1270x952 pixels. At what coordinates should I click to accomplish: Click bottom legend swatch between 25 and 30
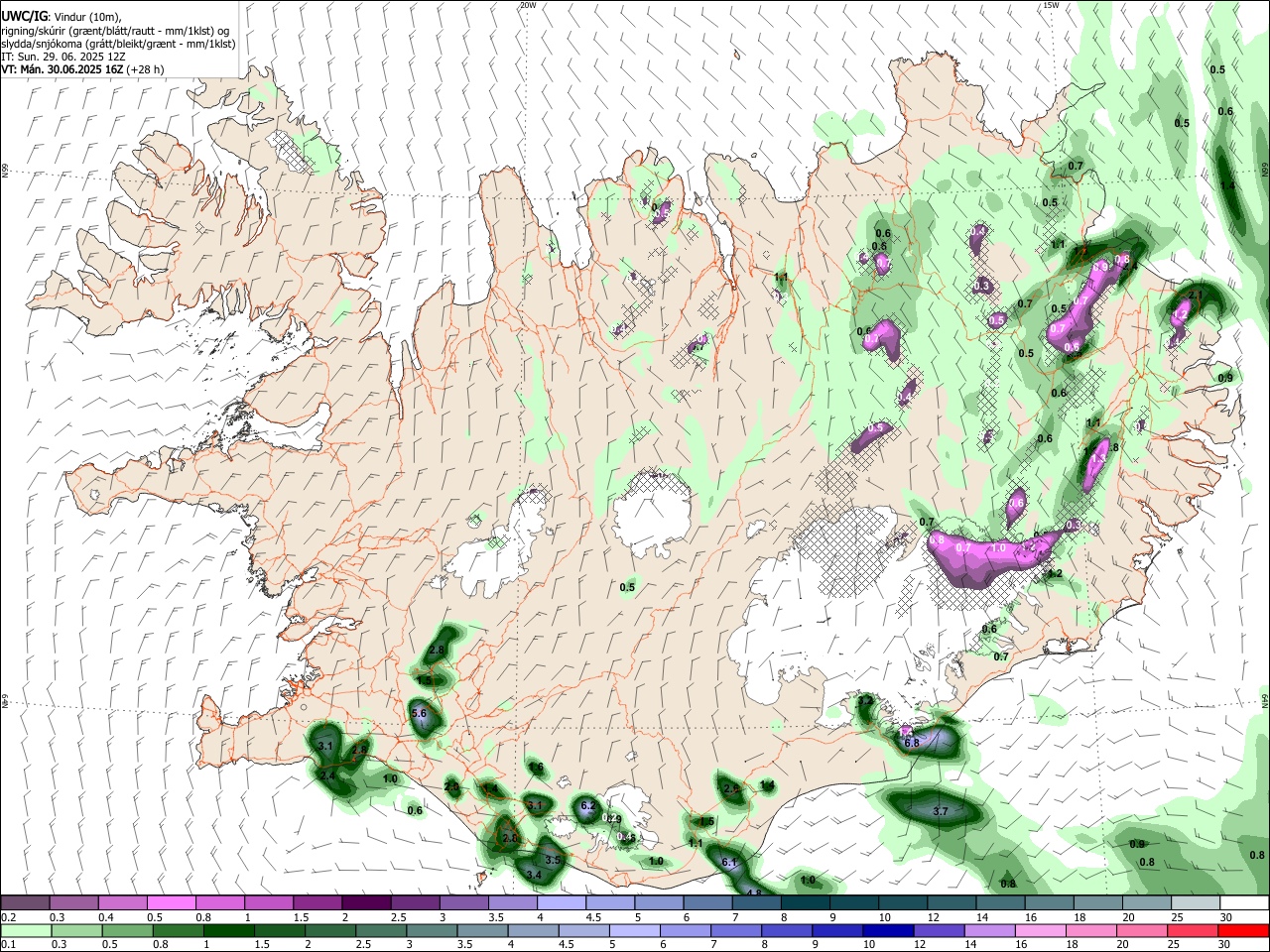[x=1194, y=930]
